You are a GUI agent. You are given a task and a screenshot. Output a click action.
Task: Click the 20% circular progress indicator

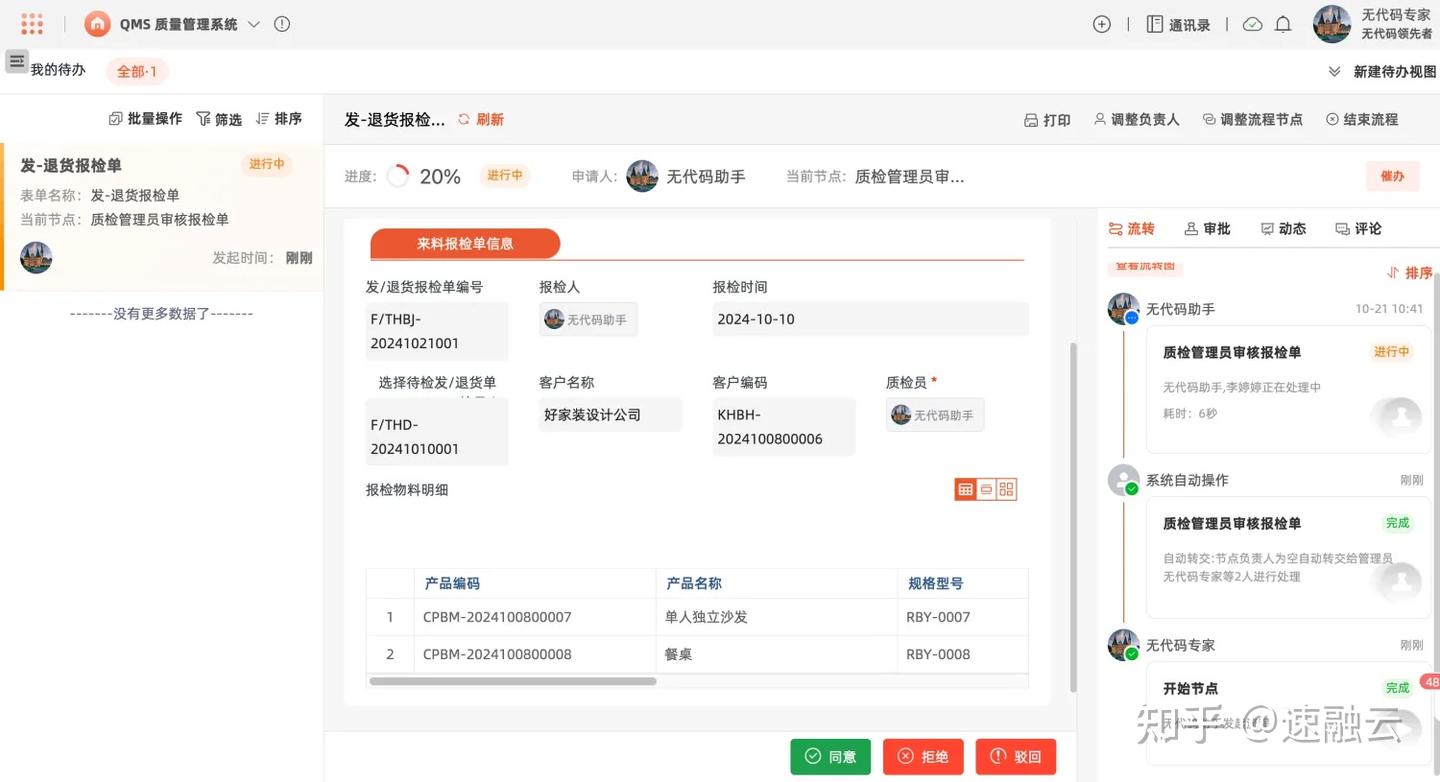(x=398, y=174)
